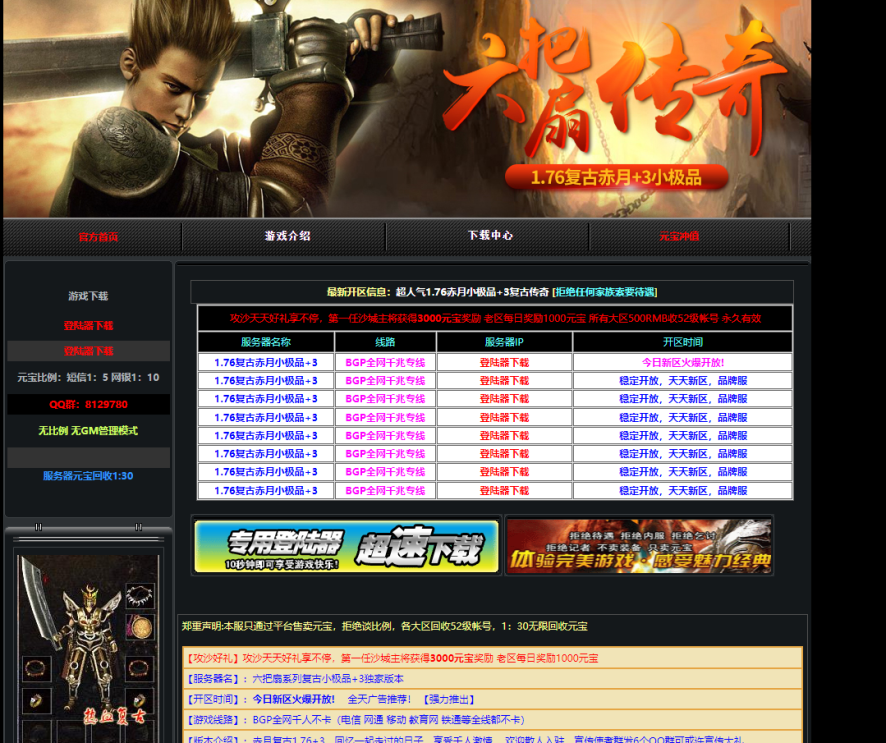This screenshot has height=743, width=886.
Task: Click the red 攻沙天天好礼享不停 announcement bar
Action: 495,318
